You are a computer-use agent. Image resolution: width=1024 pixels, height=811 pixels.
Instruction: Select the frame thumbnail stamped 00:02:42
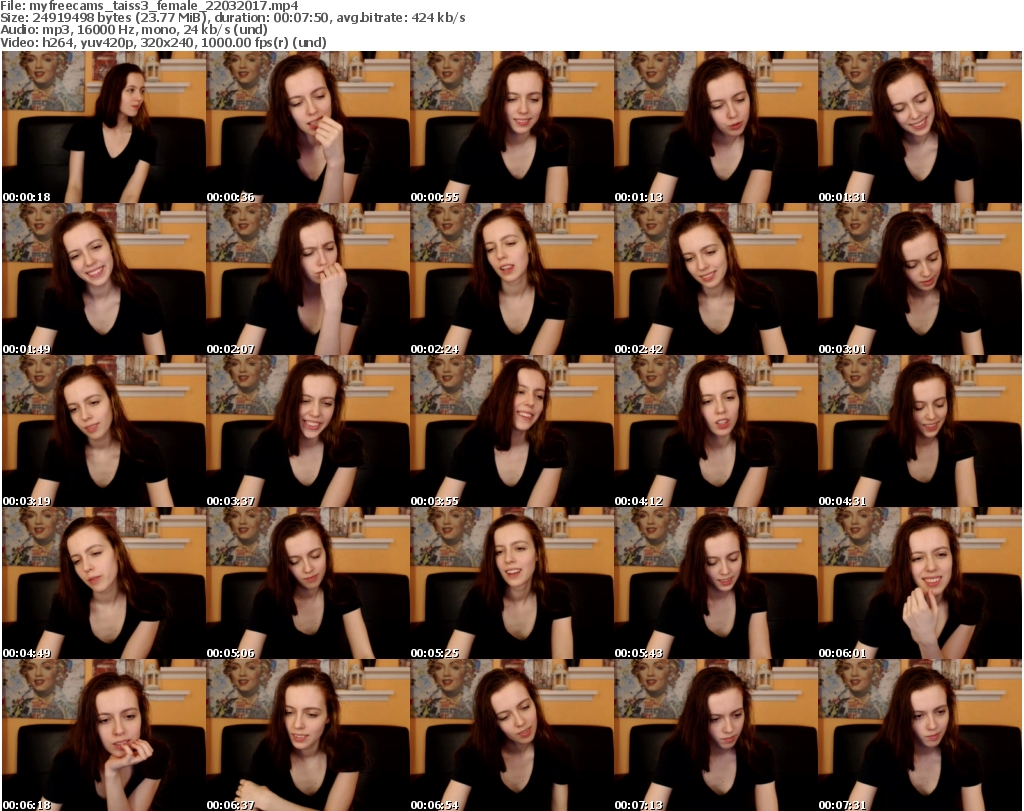[x=716, y=279]
